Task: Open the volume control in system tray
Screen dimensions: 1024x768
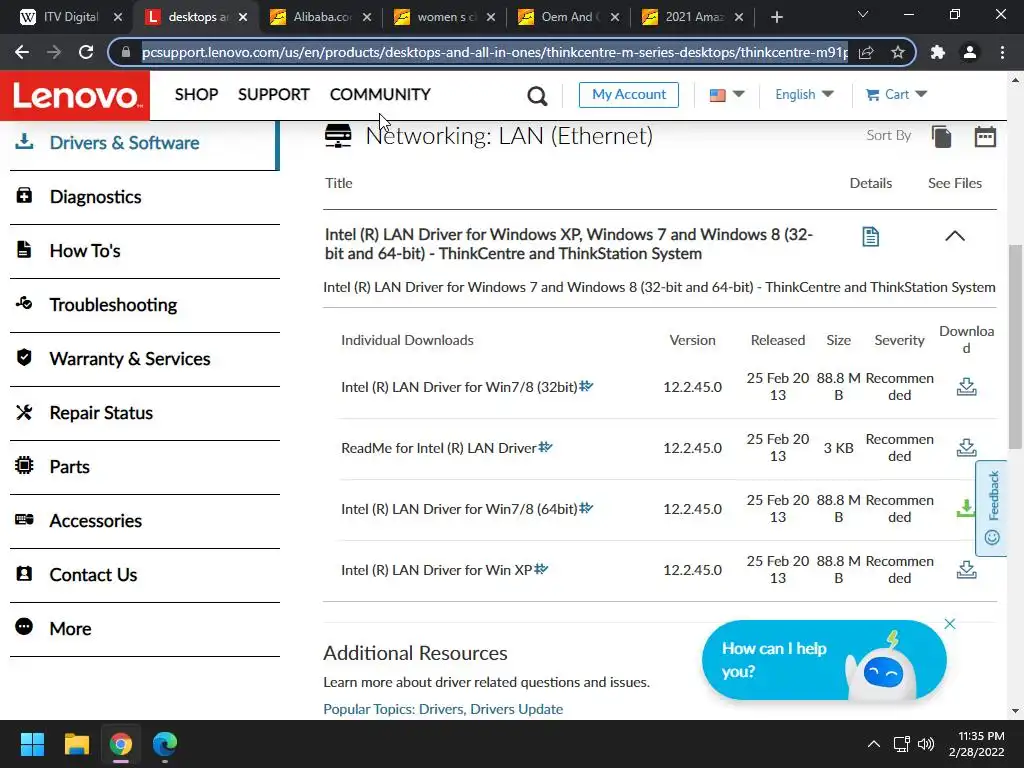Action: point(926,744)
